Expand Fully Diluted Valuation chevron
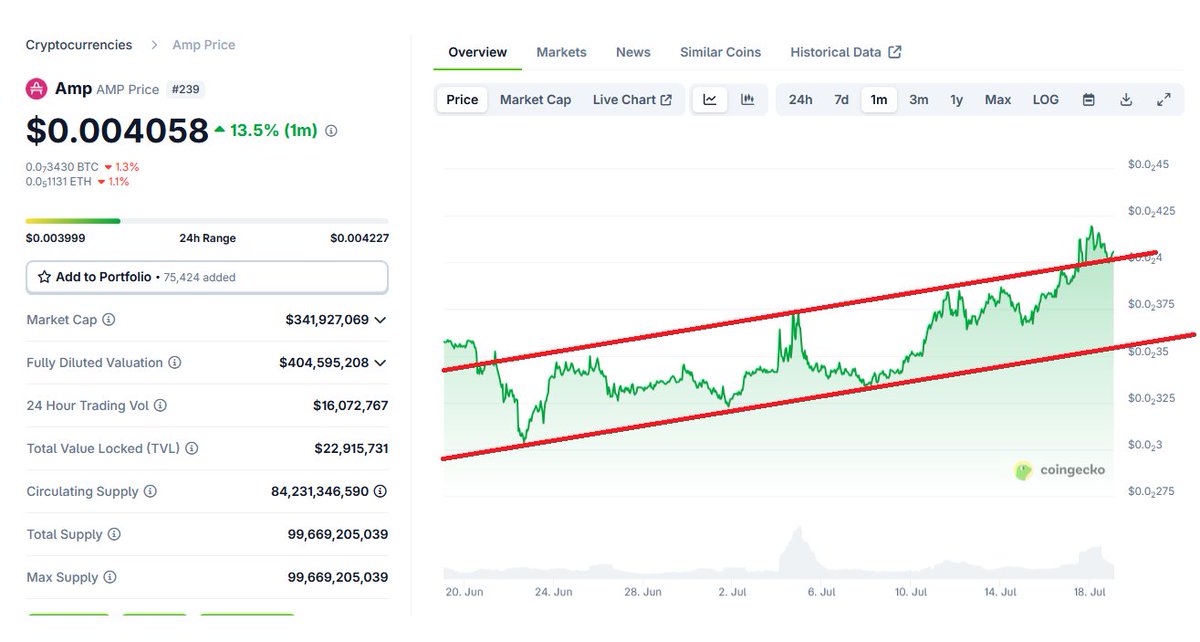This screenshot has height=642, width=1200. (x=380, y=363)
